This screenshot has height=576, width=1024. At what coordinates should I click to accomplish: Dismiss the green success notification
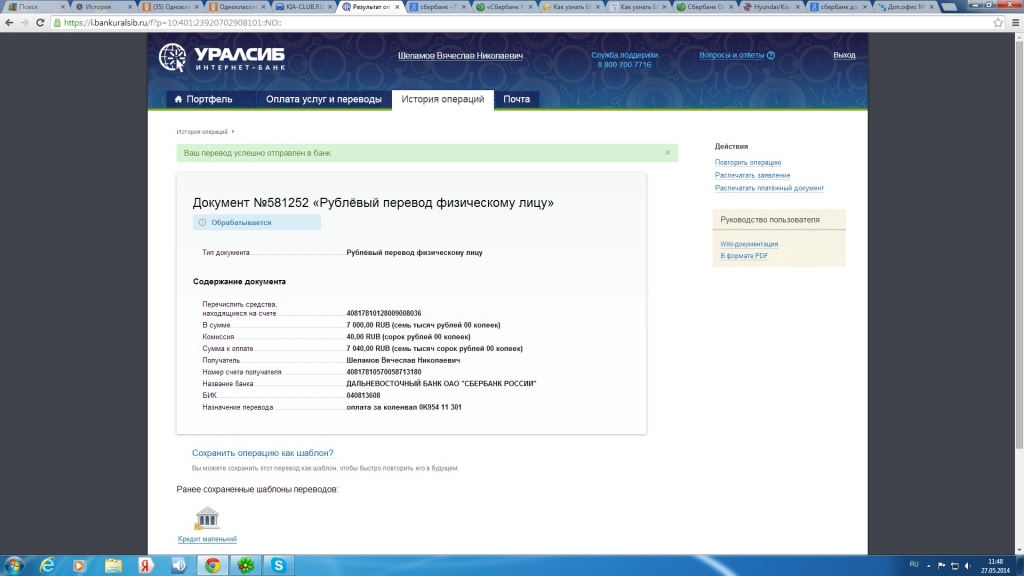(667, 153)
